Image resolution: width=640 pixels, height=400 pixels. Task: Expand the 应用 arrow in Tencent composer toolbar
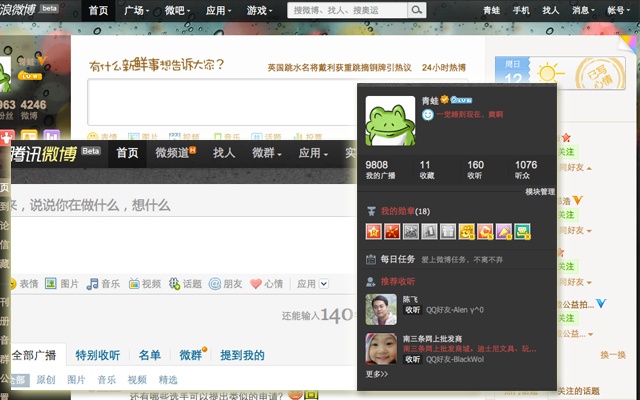(x=324, y=284)
